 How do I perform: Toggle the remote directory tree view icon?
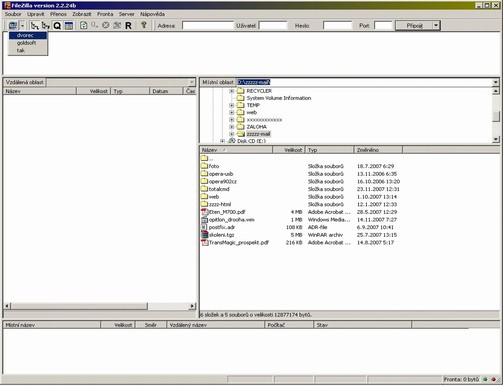pos(46,25)
